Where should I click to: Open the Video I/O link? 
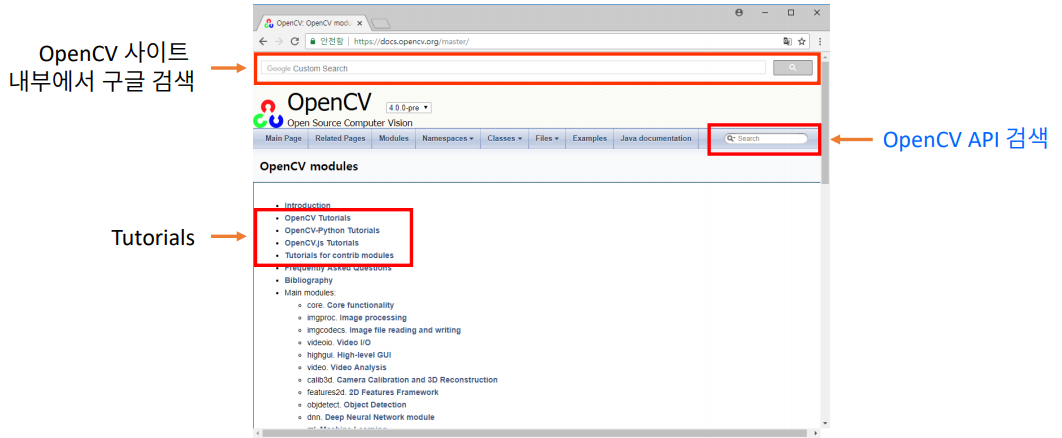354,343
